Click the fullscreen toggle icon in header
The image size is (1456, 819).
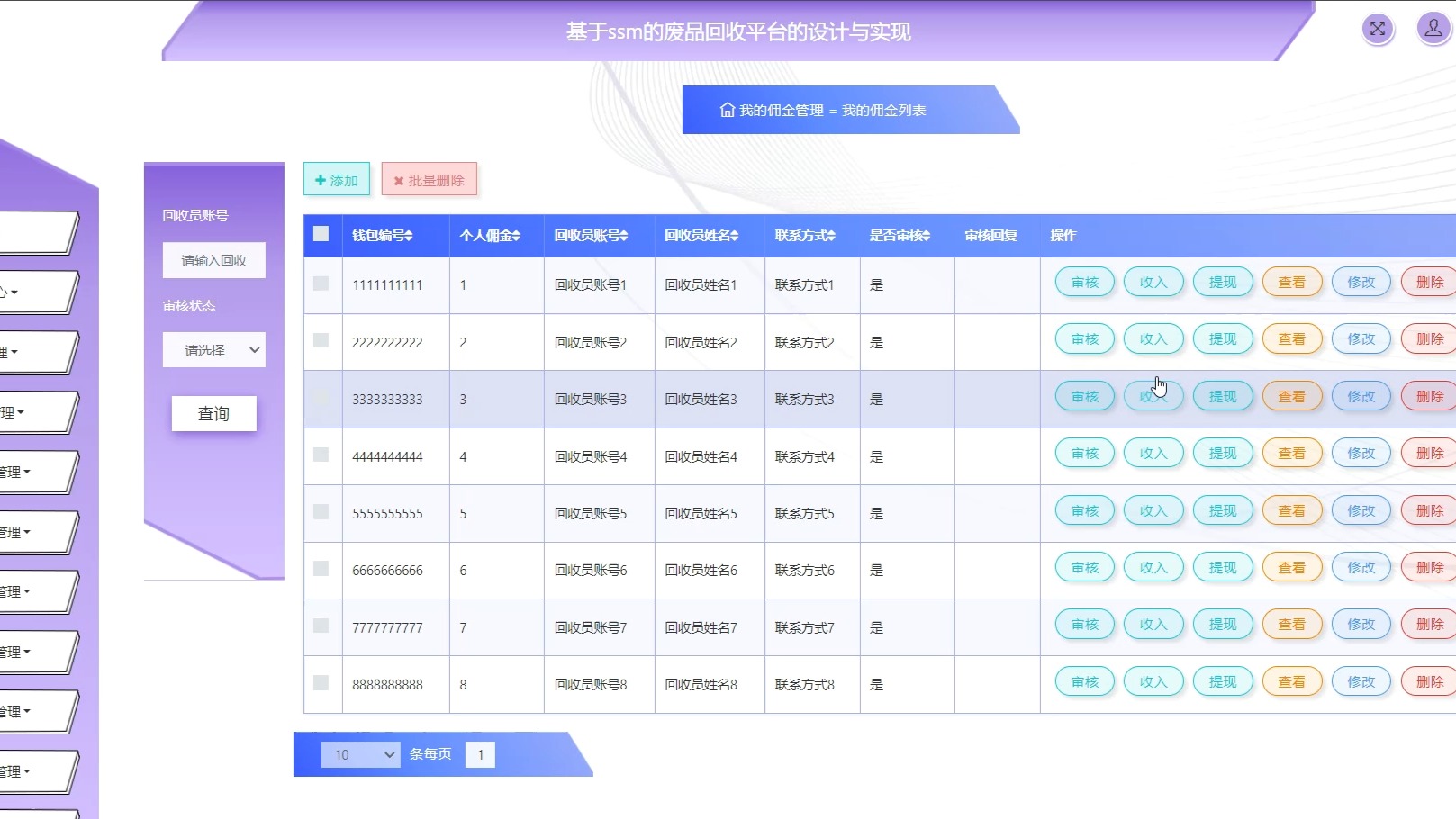pyautogui.click(x=1378, y=29)
